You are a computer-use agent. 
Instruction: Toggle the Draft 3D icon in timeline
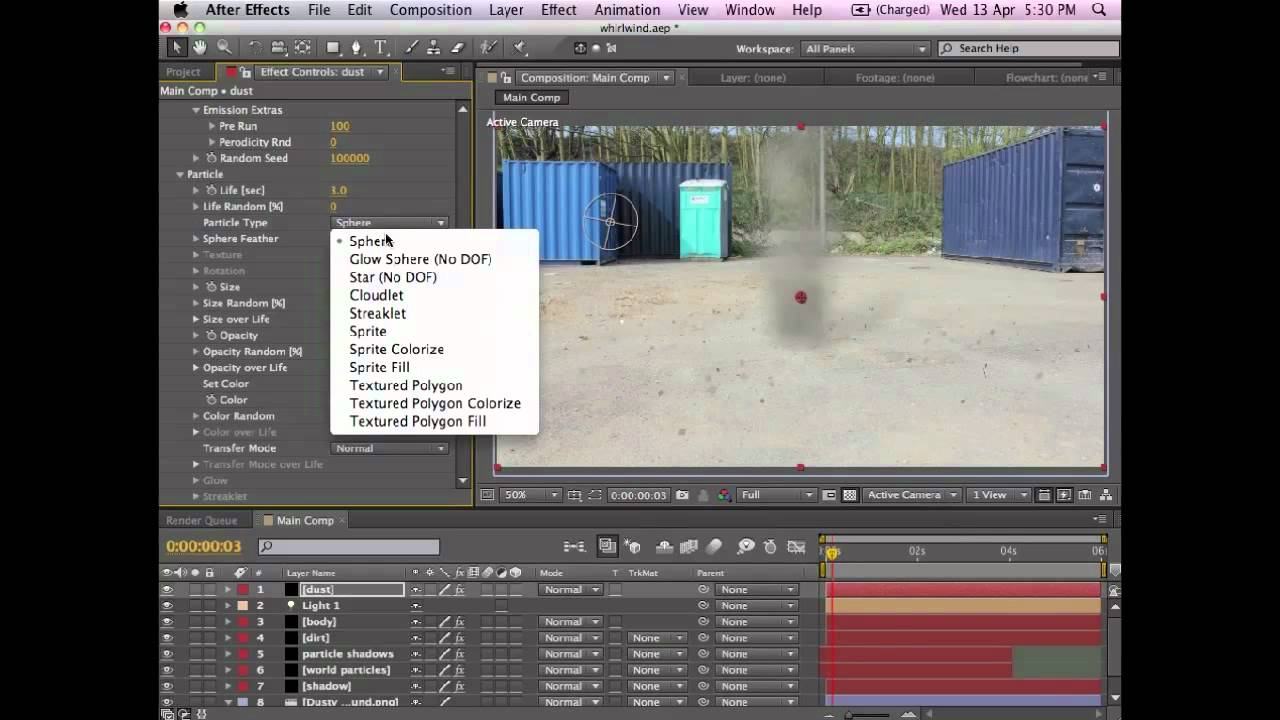click(633, 547)
